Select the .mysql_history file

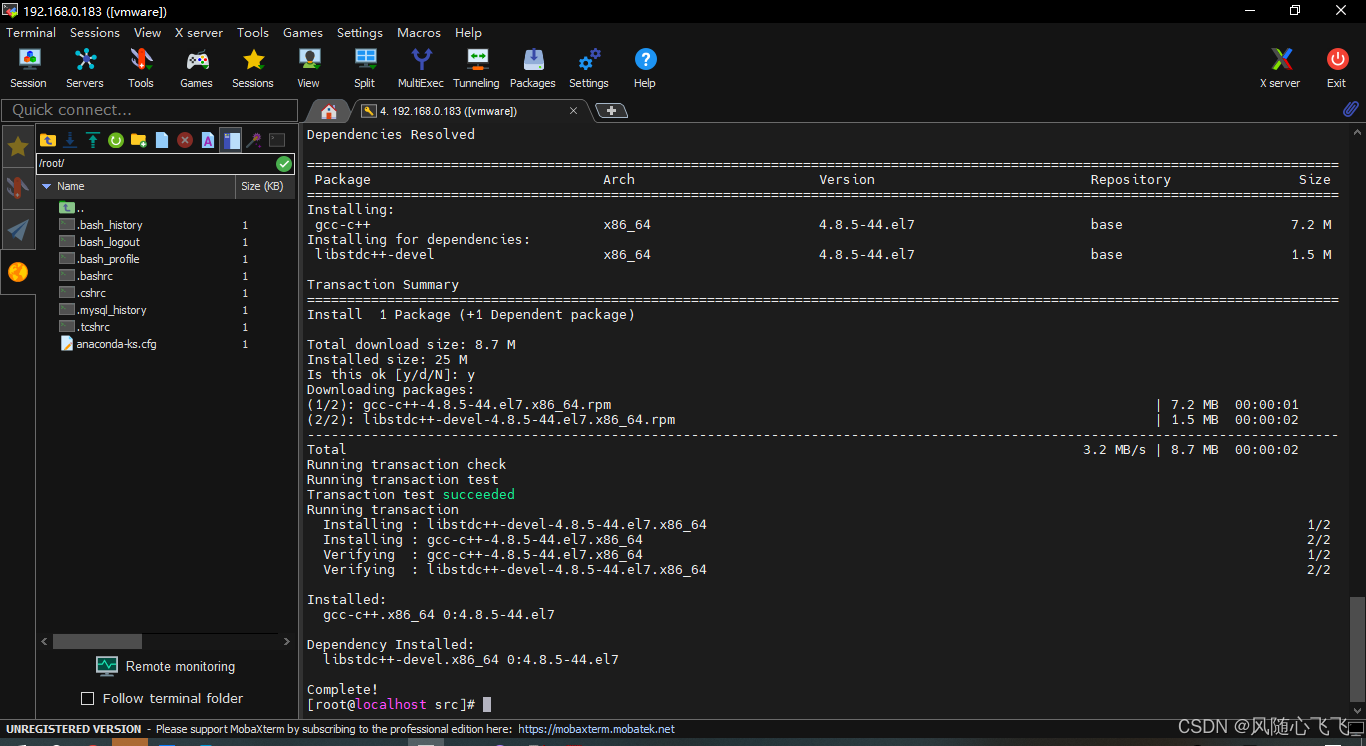click(111, 310)
